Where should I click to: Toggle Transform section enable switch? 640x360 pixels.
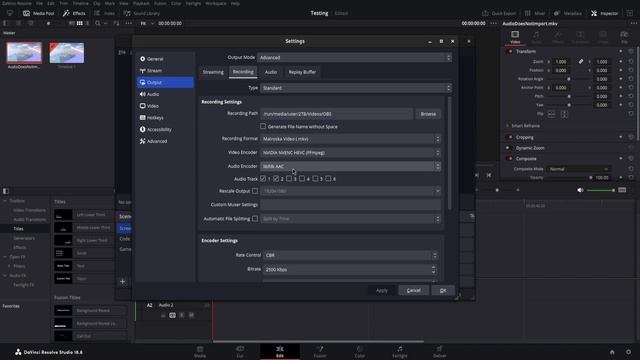pyautogui.click(x=510, y=51)
